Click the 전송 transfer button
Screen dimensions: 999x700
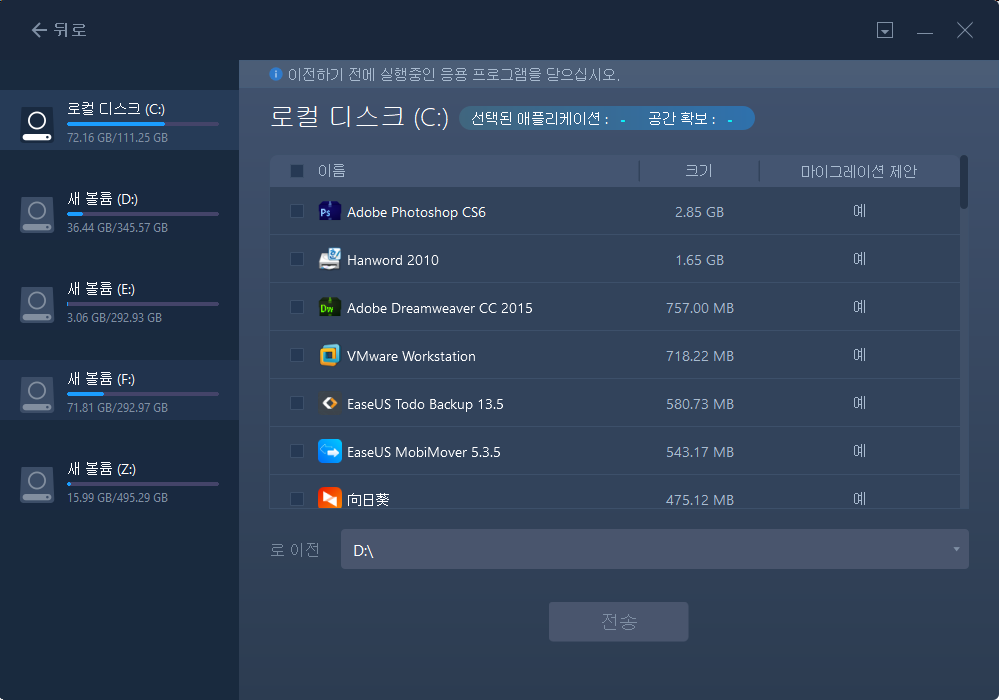pyautogui.click(x=619, y=622)
